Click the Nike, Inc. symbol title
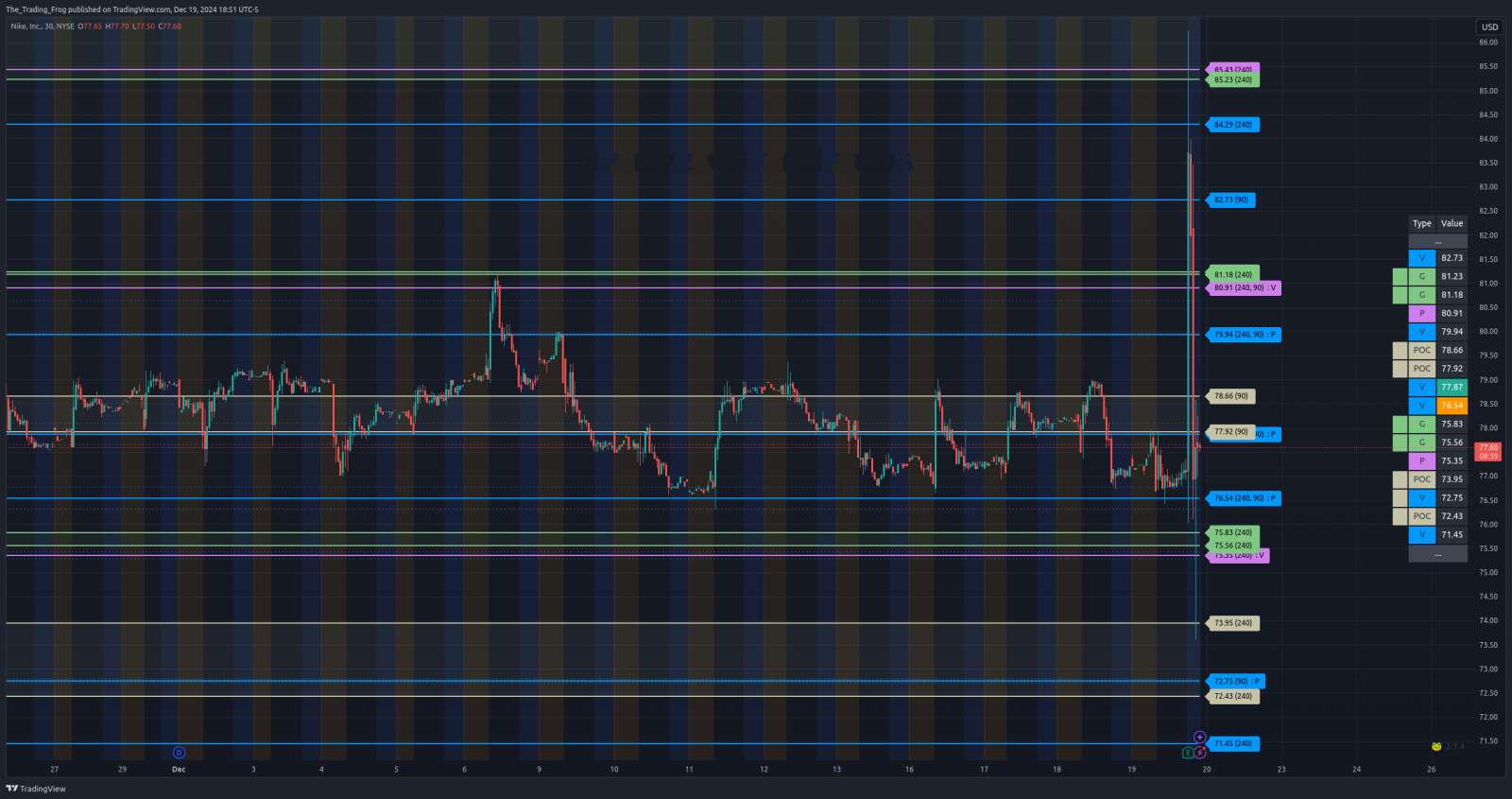 42,26
